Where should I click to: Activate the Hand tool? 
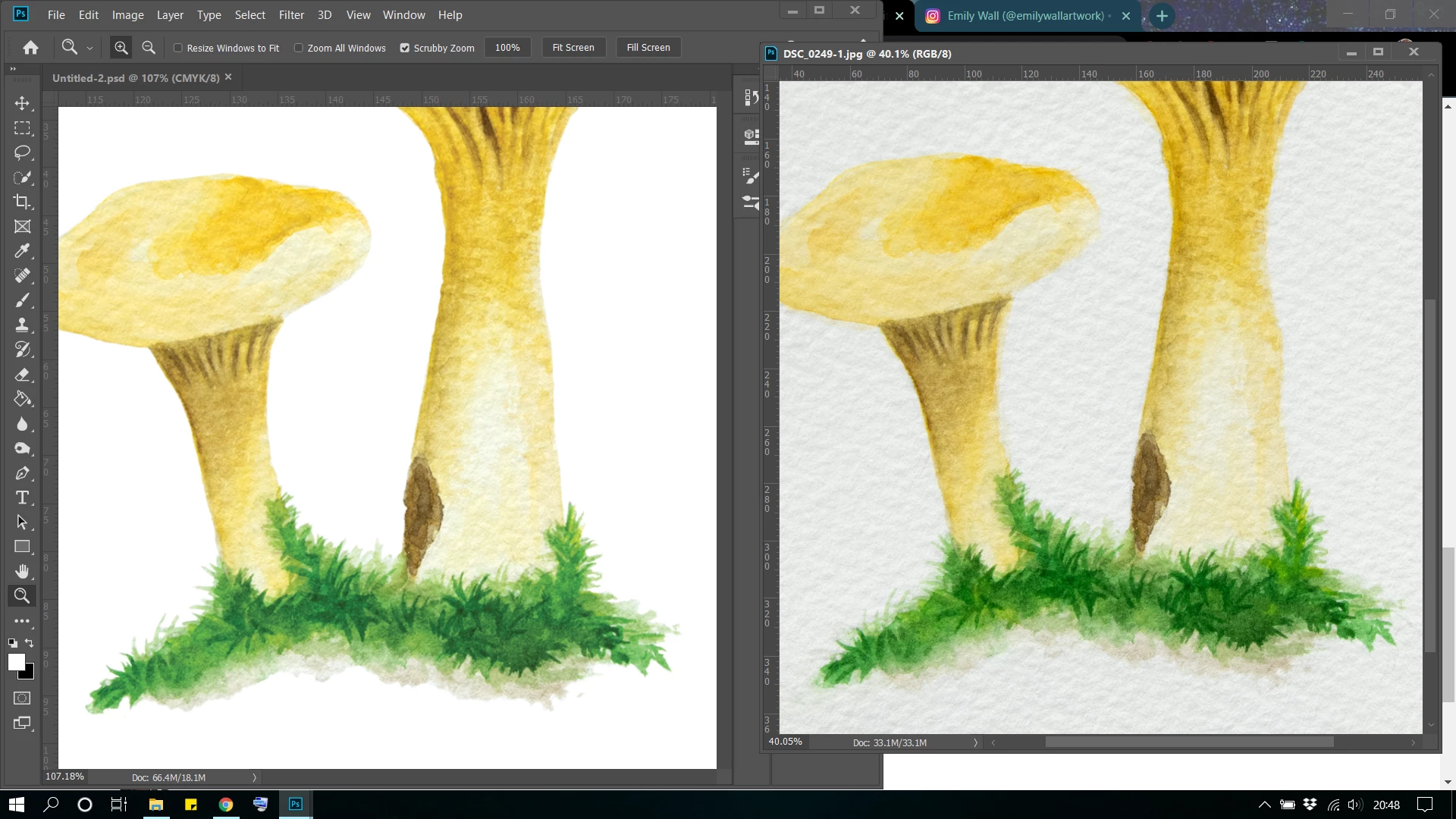pyautogui.click(x=22, y=571)
